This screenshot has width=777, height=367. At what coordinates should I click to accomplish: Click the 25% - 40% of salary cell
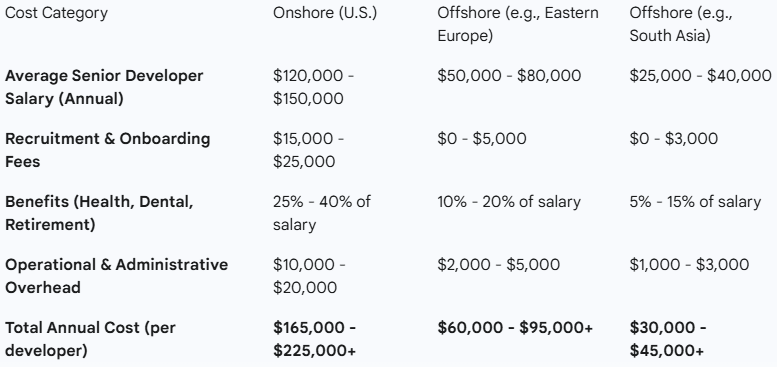322,213
